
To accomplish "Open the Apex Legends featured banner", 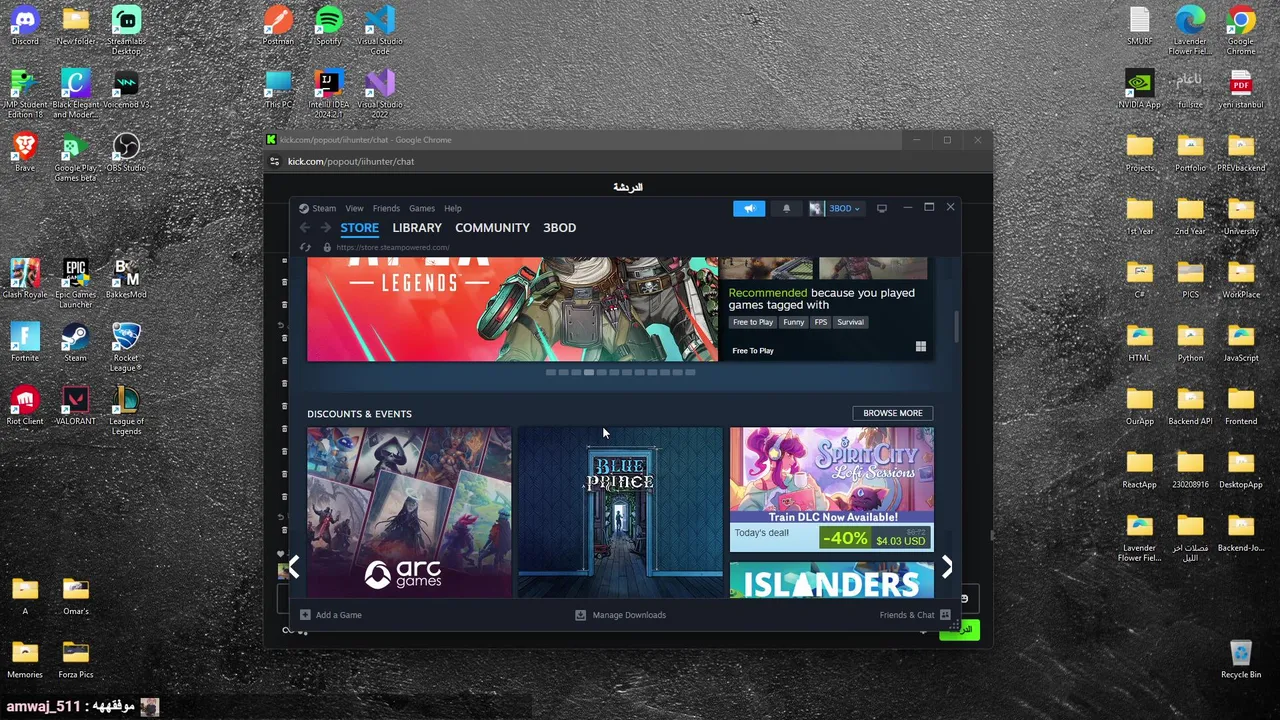I will (x=512, y=309).
